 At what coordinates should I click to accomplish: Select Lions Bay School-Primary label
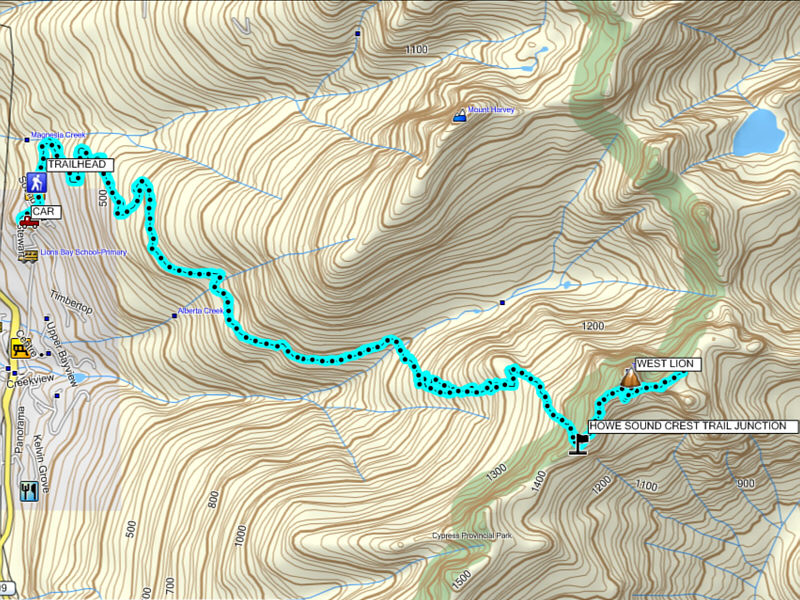point(84,252)
